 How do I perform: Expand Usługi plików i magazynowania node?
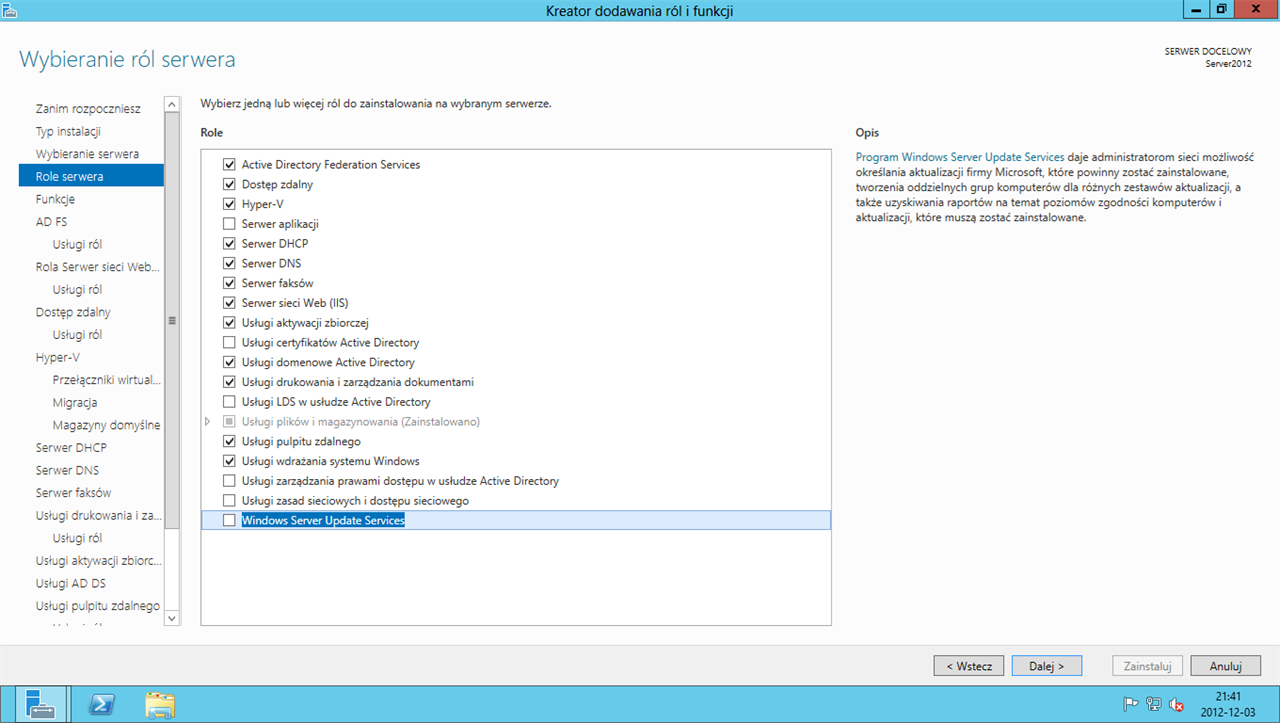point(208,422)
